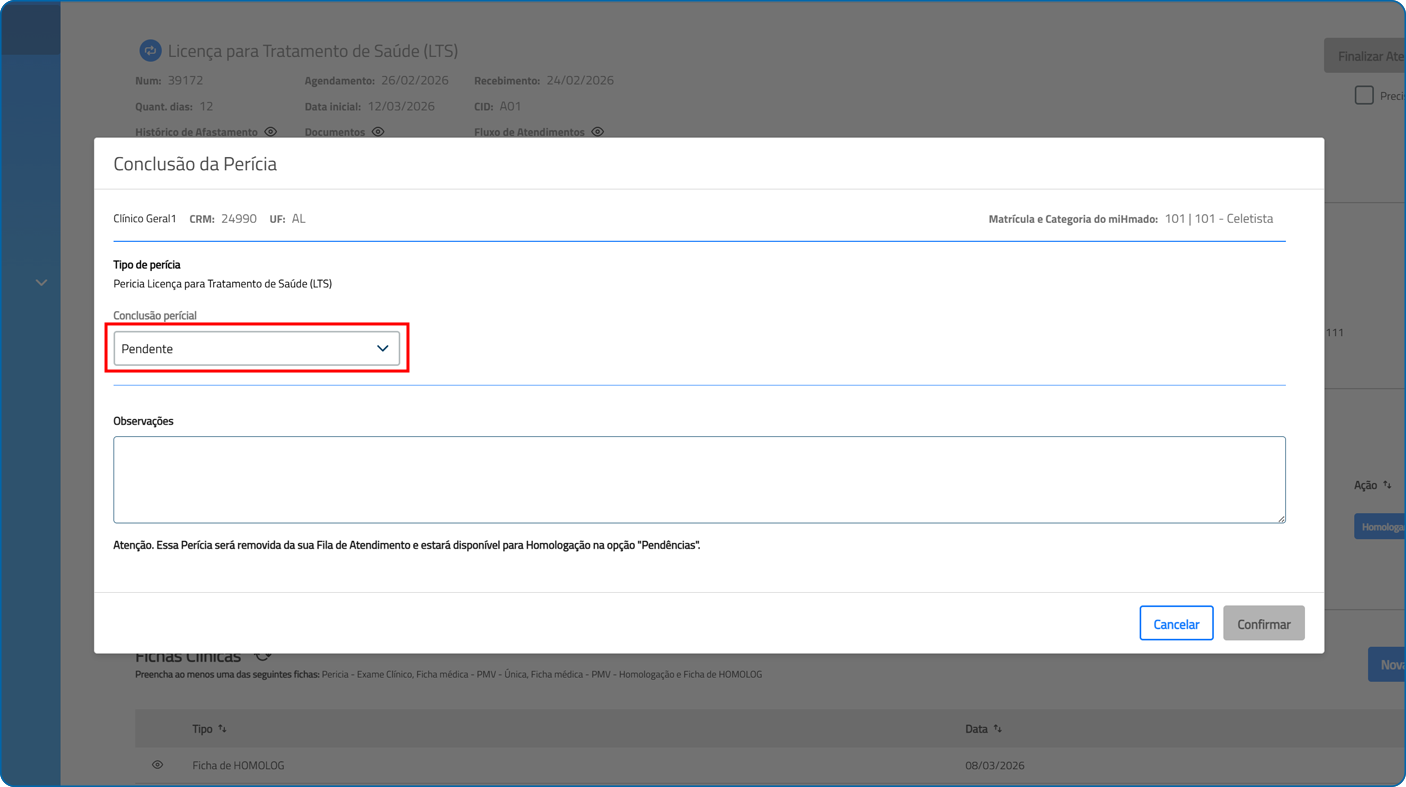Screen dimensions: 1406x787
Task: Open the Conclusão pericial dropdown
Action: pos(256,349)
